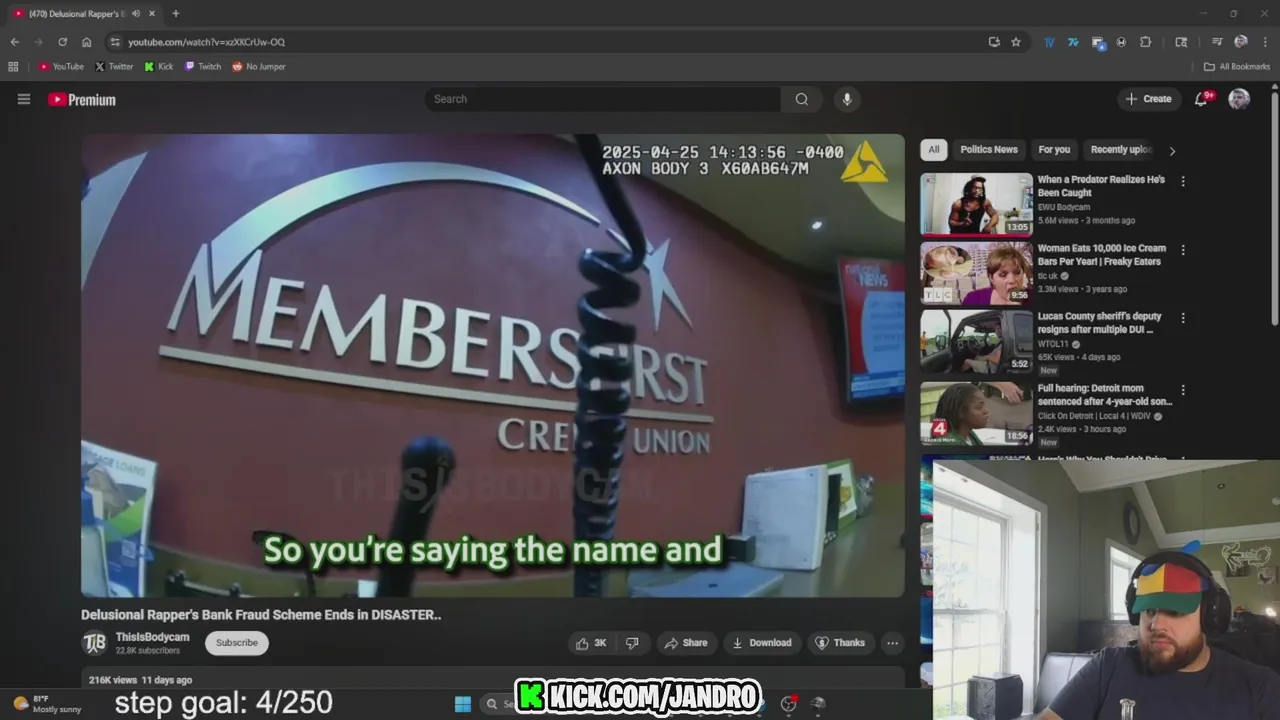
Task: Go back with browser back arrow
Action: pyautogui.click(x=15, y=42)
